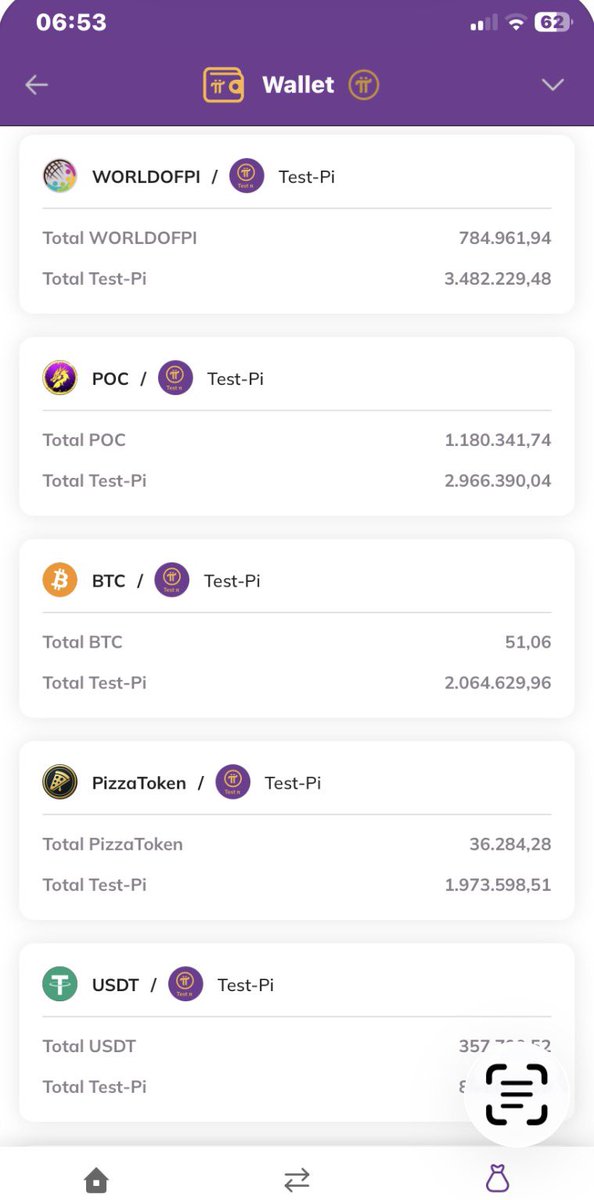Viewport: 594px width, 1200px height.
Task: Select the Total BTC balance row
Action: coord(297,642)
